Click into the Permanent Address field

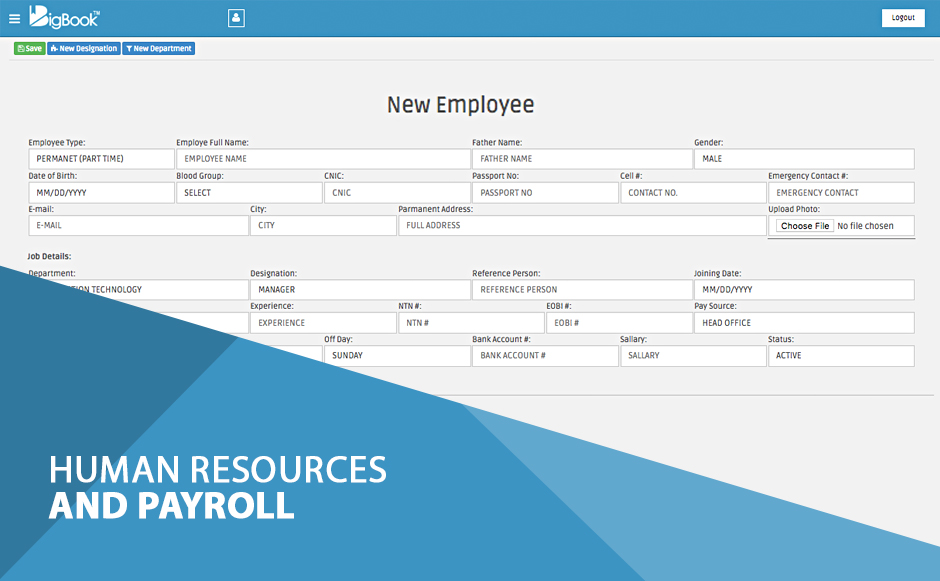[581, 226]
